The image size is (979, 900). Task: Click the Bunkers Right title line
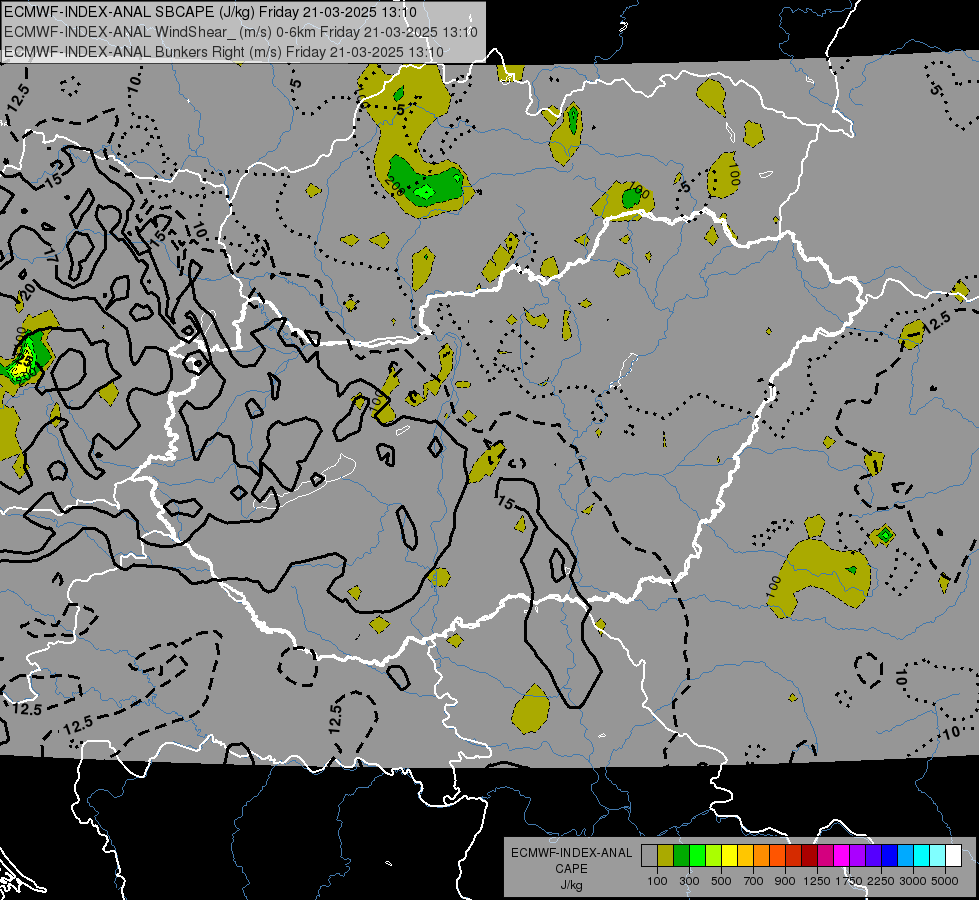coord(224,52)
